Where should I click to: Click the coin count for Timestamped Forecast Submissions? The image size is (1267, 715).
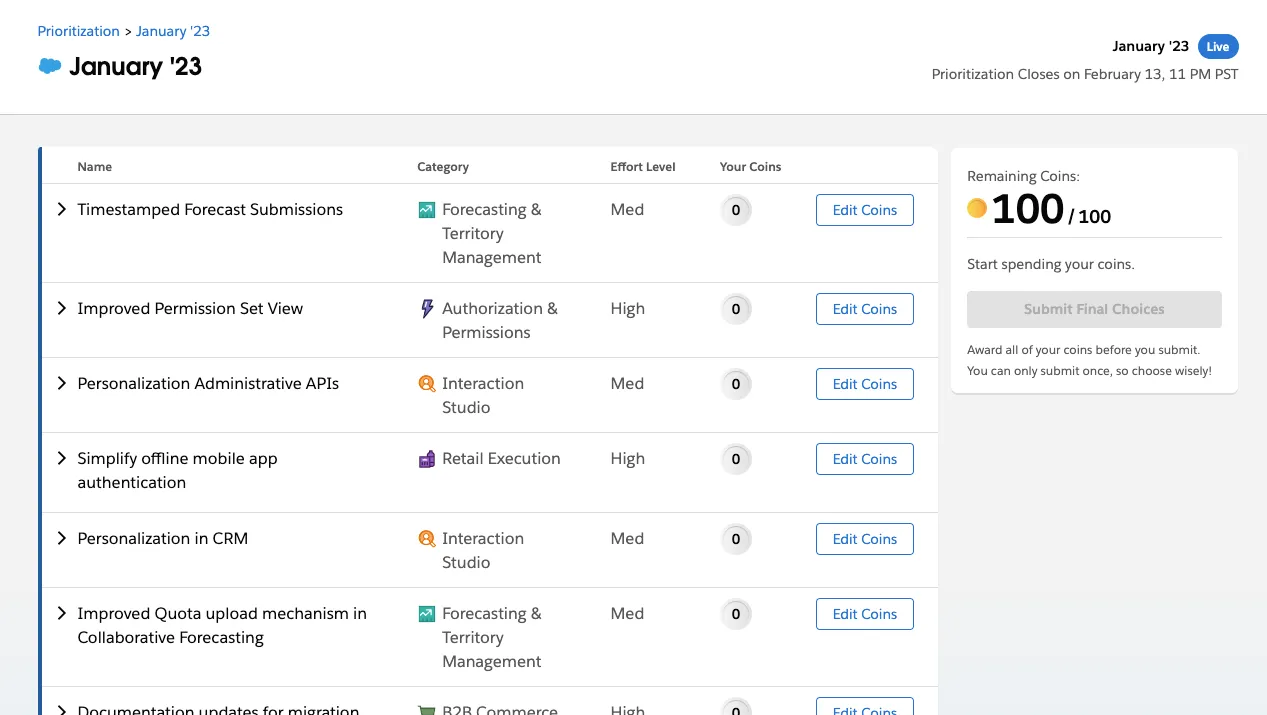[736, 210]
